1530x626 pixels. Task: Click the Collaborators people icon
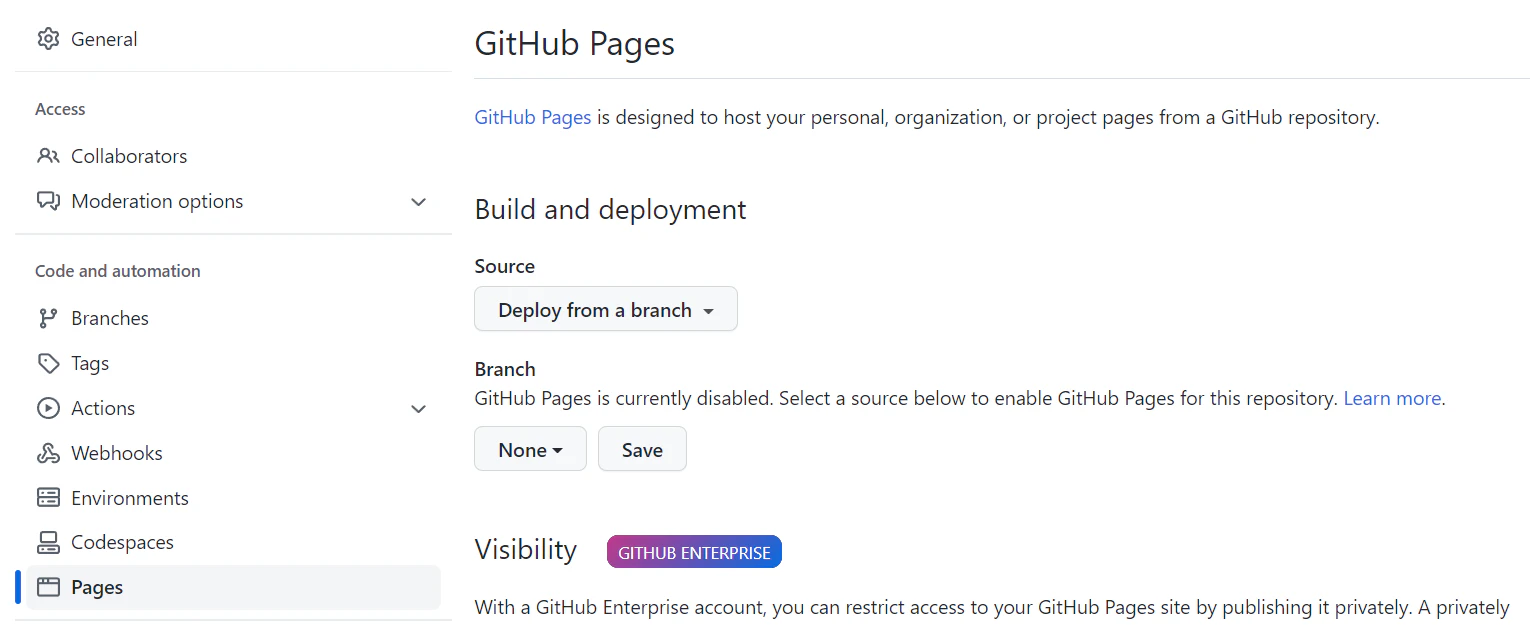point(48,156)
